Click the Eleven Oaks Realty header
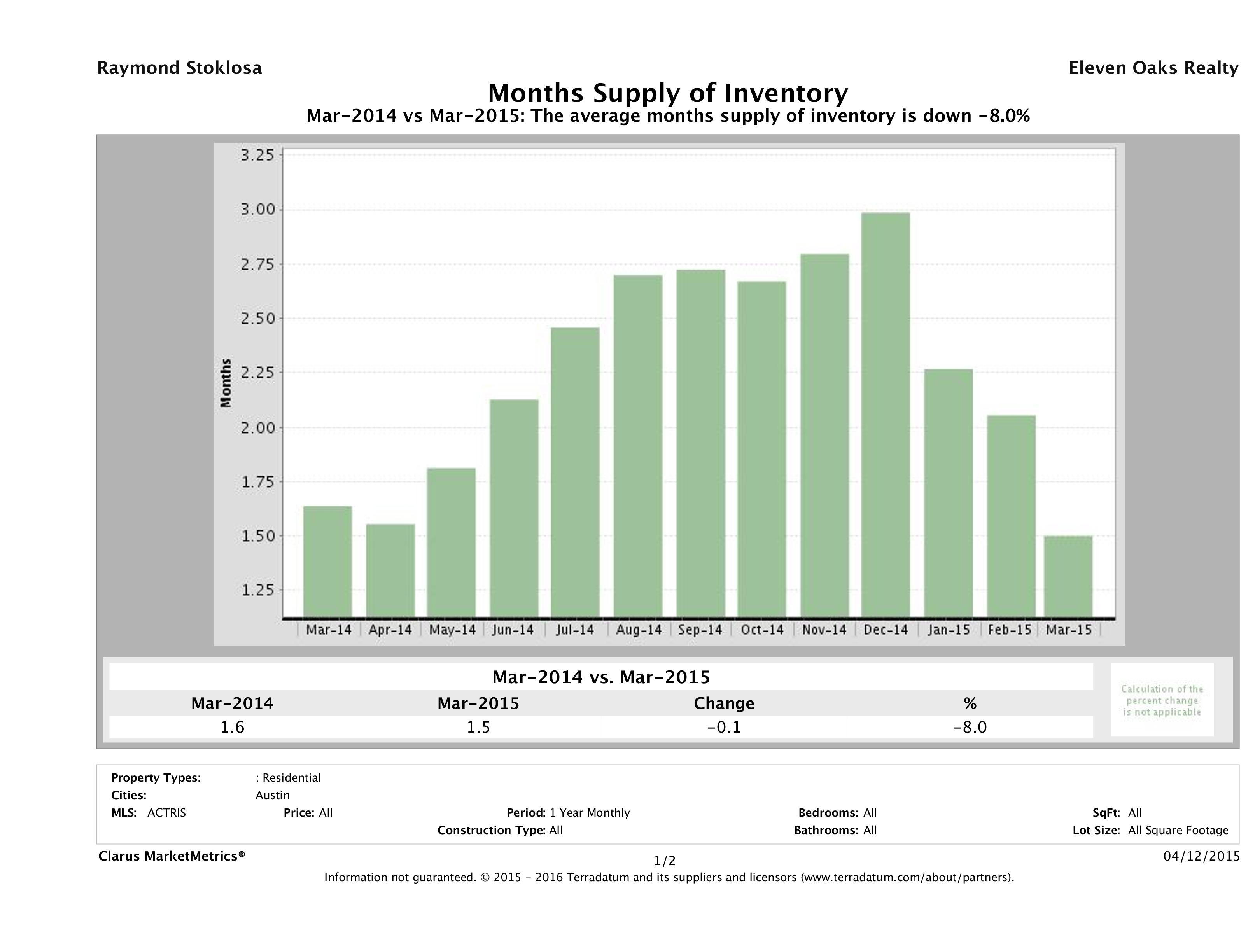 1153,68
